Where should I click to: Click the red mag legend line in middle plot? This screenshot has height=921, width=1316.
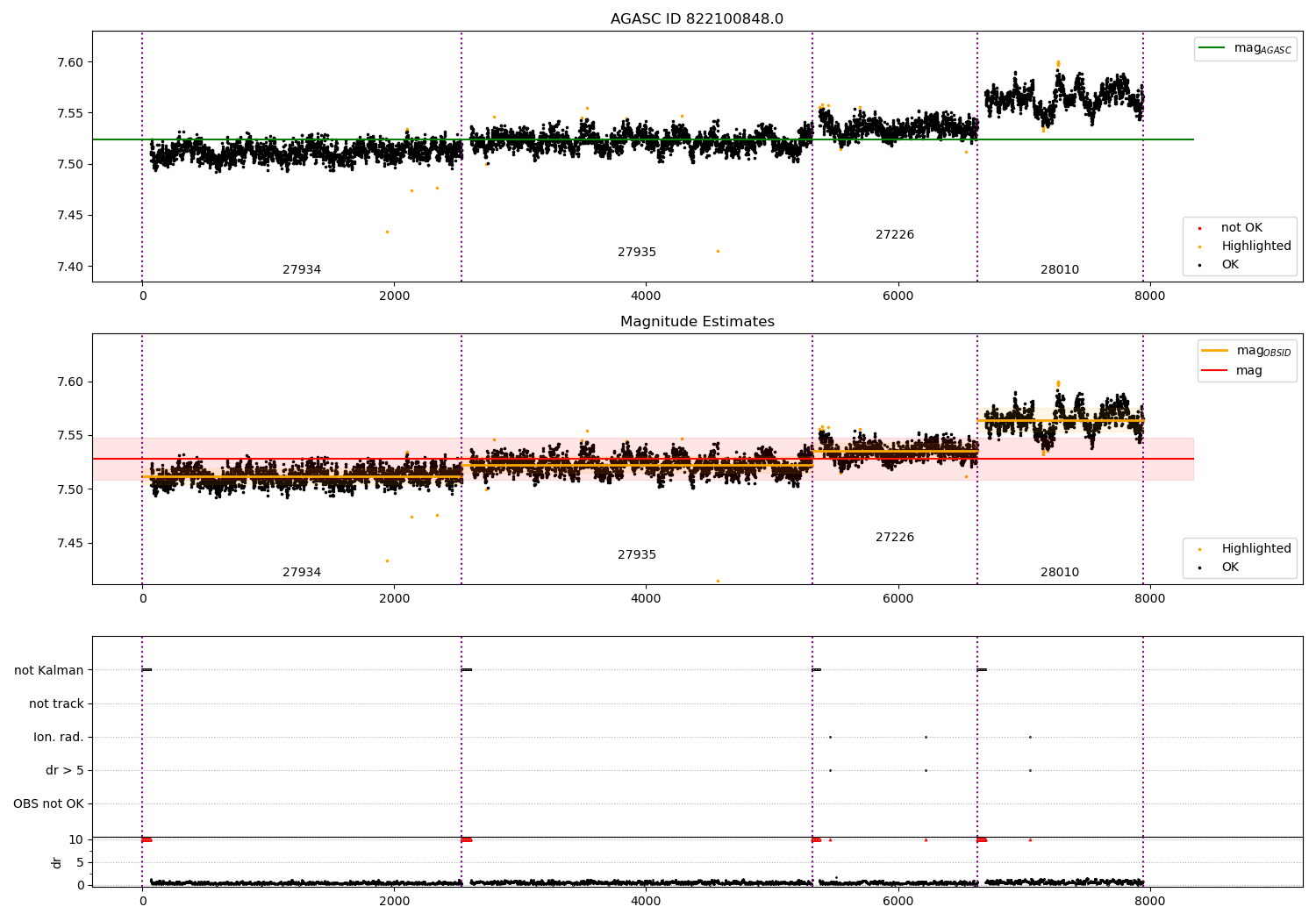click(x=1214, y=371)
